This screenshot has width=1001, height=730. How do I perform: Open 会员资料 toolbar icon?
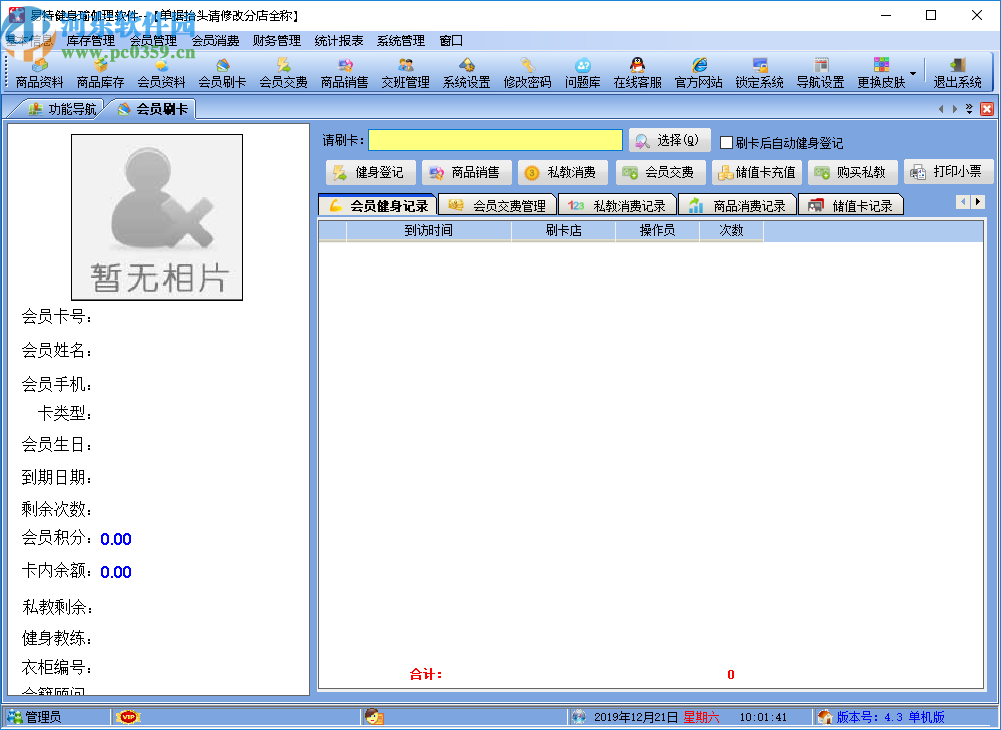pyautogui.click(x=162, y=73)
